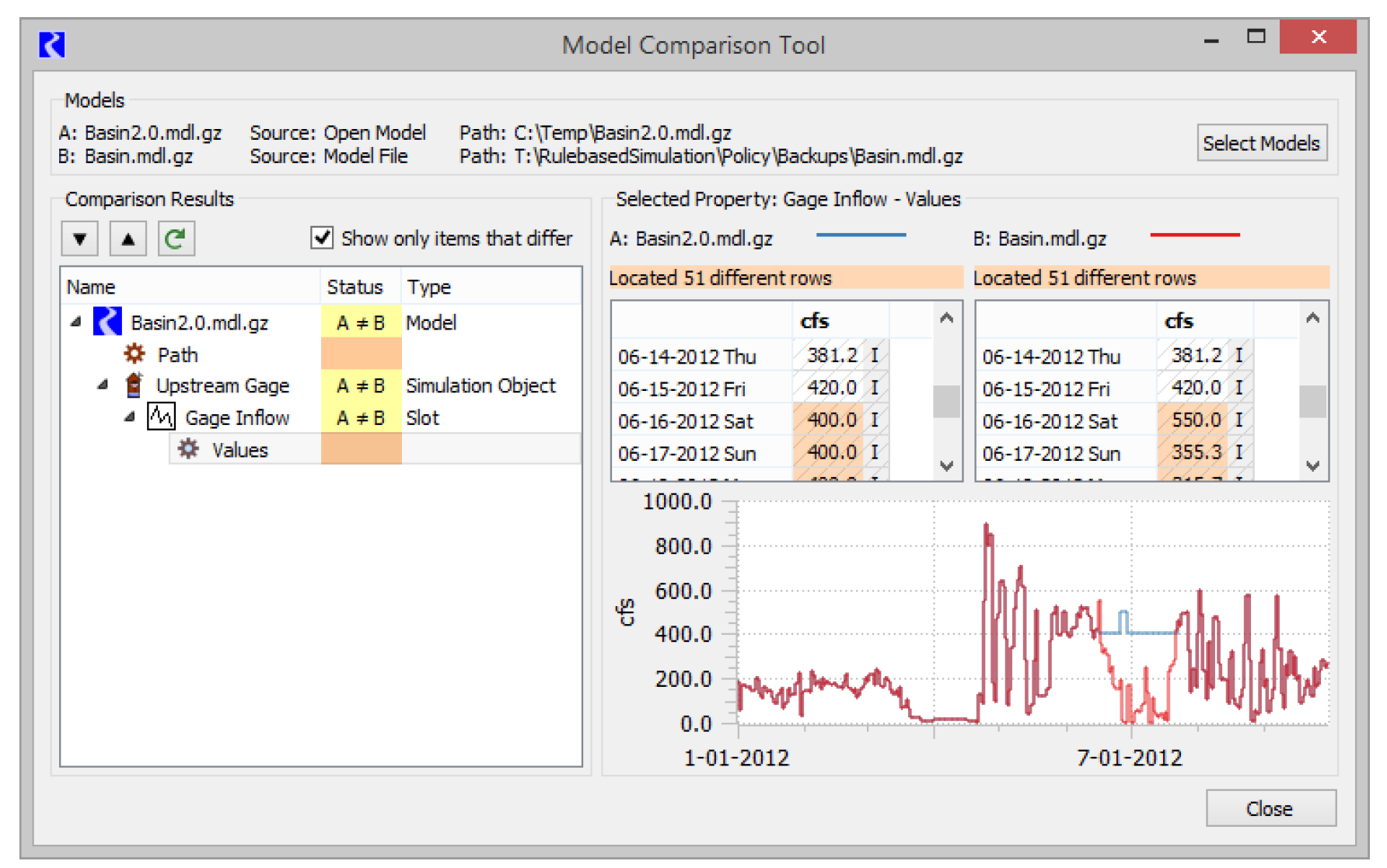
Task: Open the Select Models dialog
Action: click(1260, 143)
